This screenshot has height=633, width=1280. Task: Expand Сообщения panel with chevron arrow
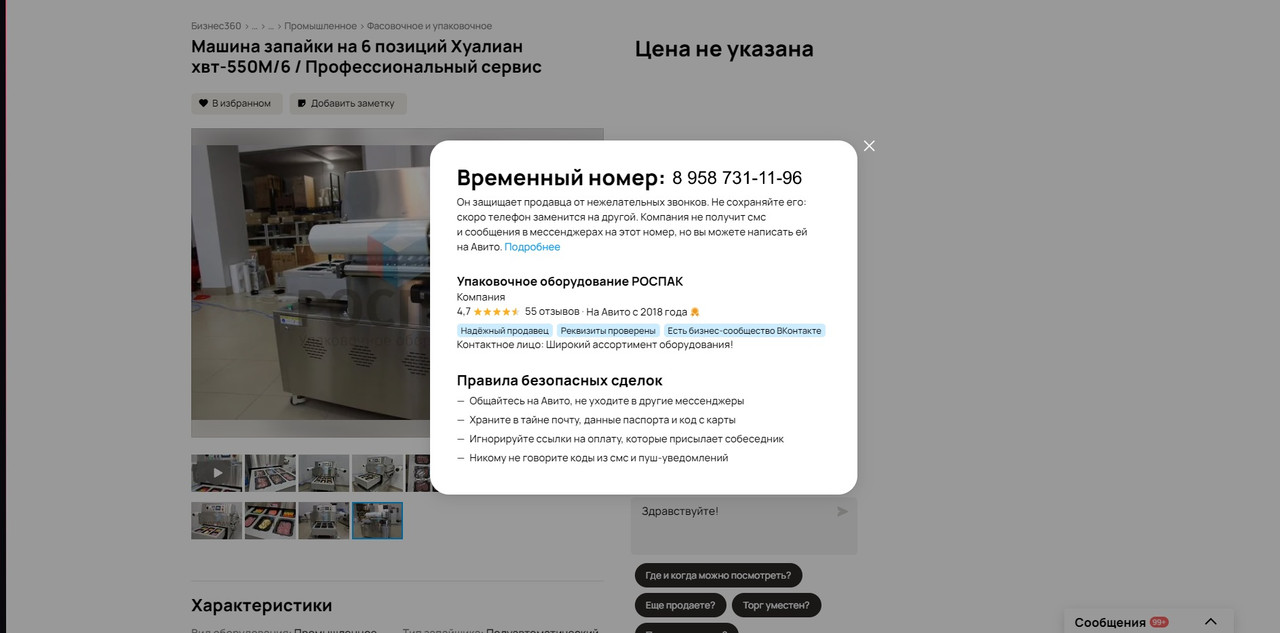[1210, 622]
